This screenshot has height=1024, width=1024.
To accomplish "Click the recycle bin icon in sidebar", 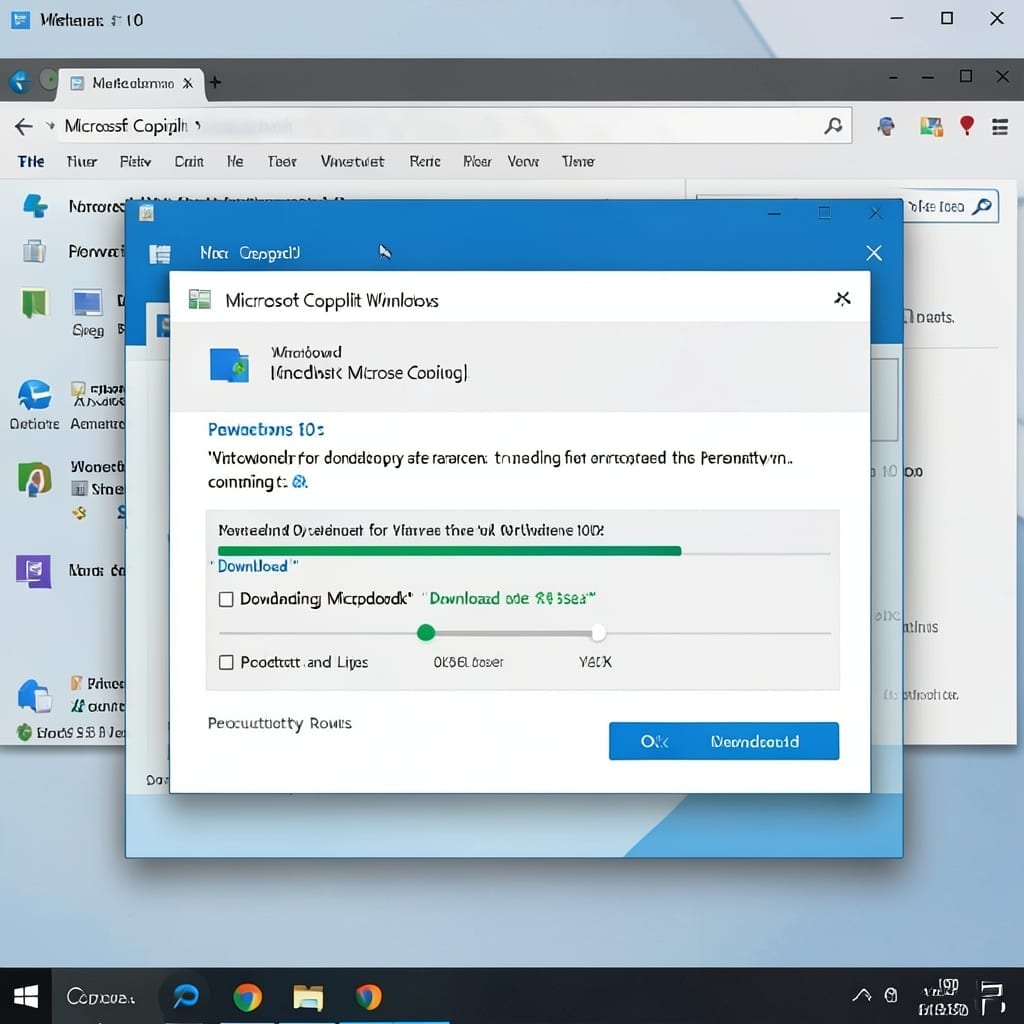I will 34,251.
